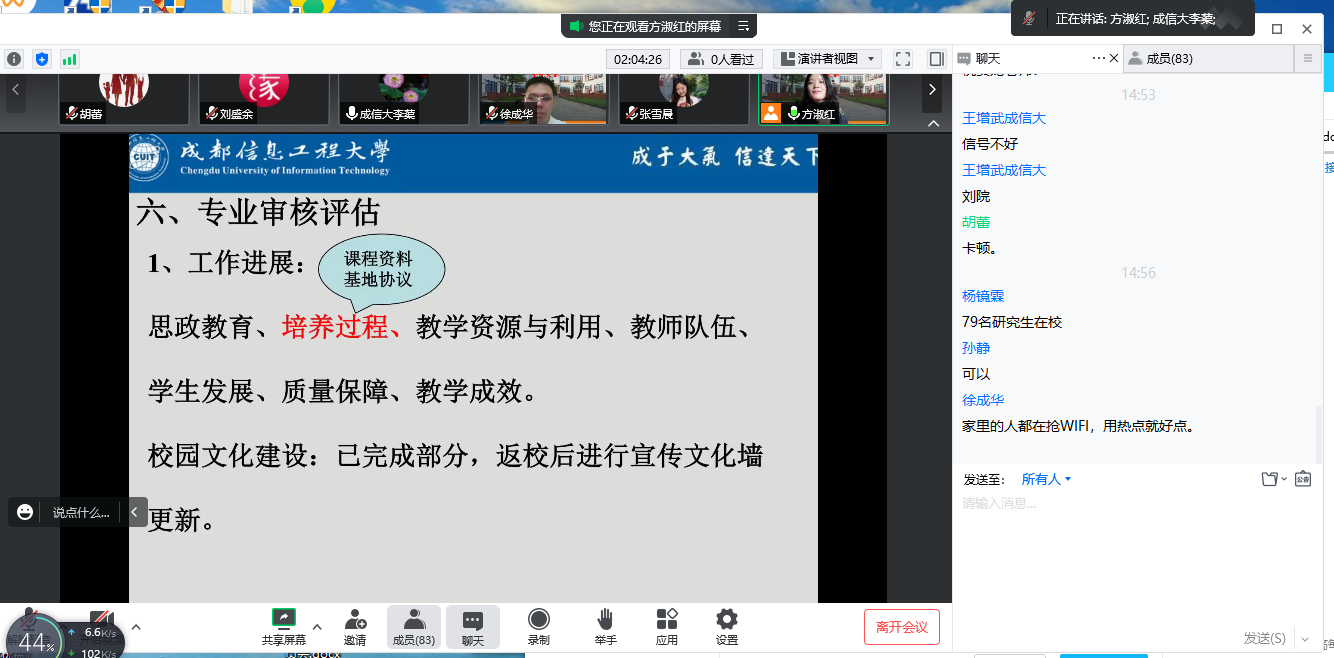Toggle the 聊天 chat panel button
The height and width of the screenshot is (658, 1334).
coord(473,626)
